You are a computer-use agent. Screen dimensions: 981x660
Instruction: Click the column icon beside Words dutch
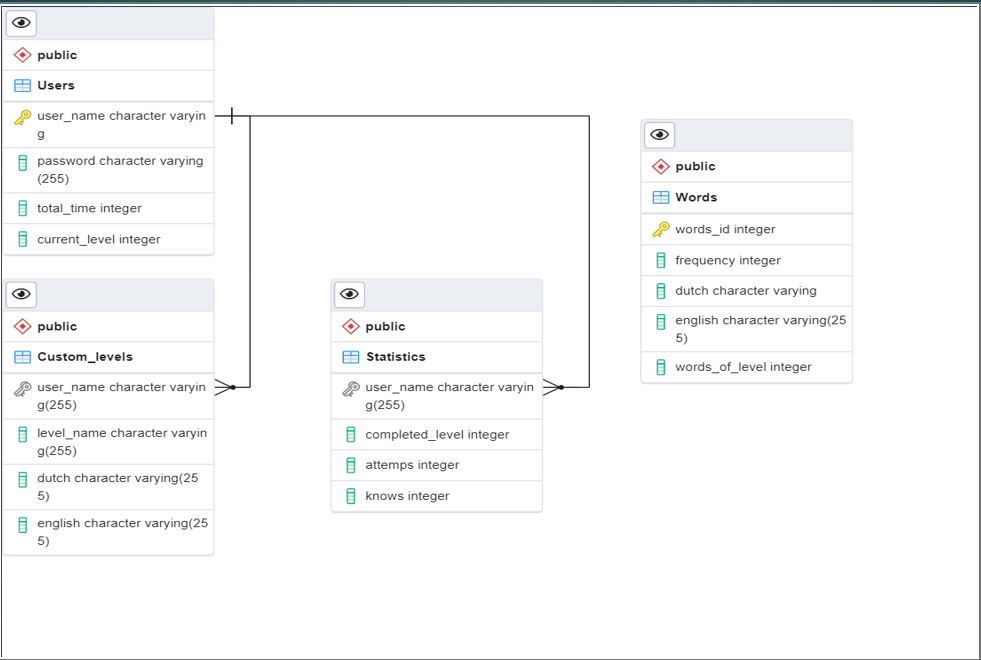661,291
